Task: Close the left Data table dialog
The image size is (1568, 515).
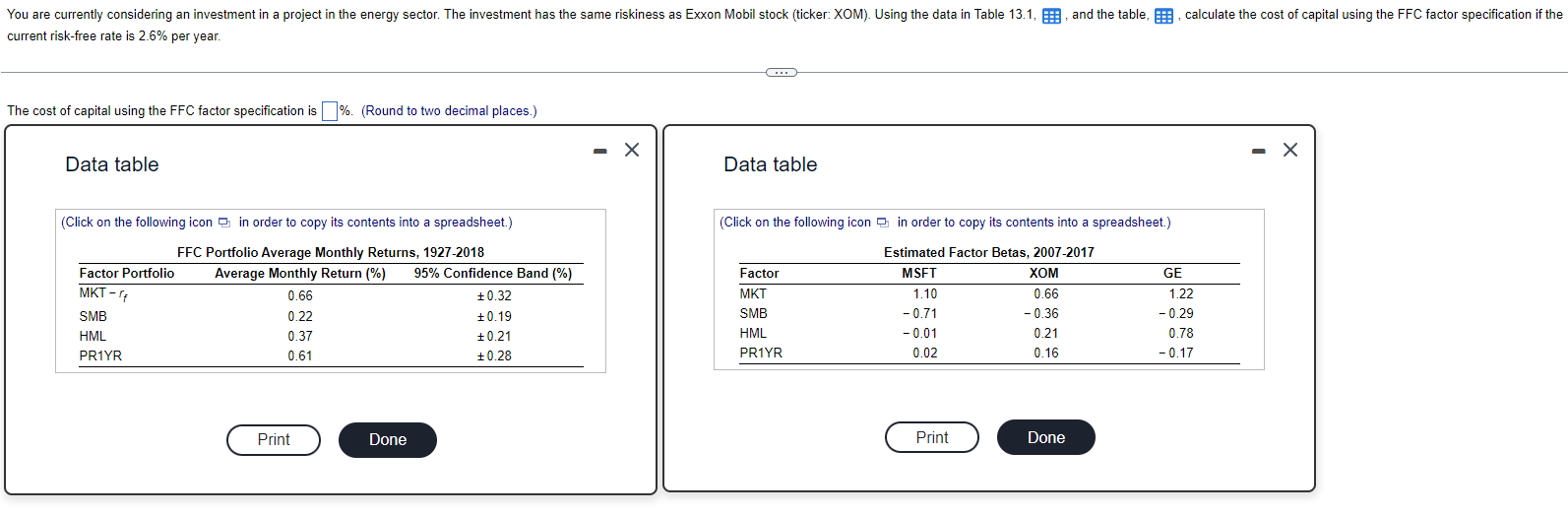Action: click(x=632, y=150)
